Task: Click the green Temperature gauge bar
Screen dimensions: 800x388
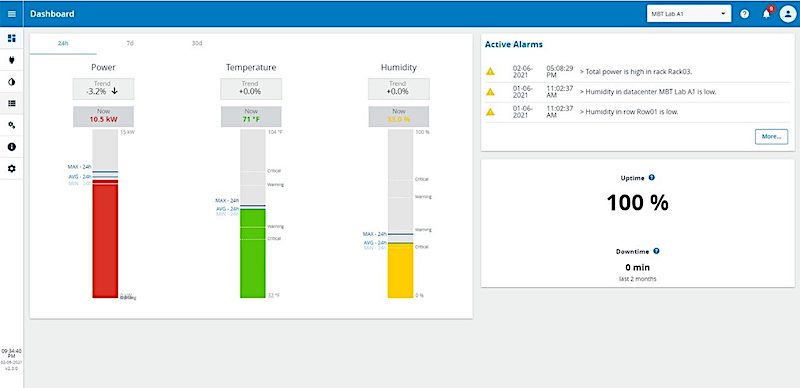Action: [x=253, y=253]
